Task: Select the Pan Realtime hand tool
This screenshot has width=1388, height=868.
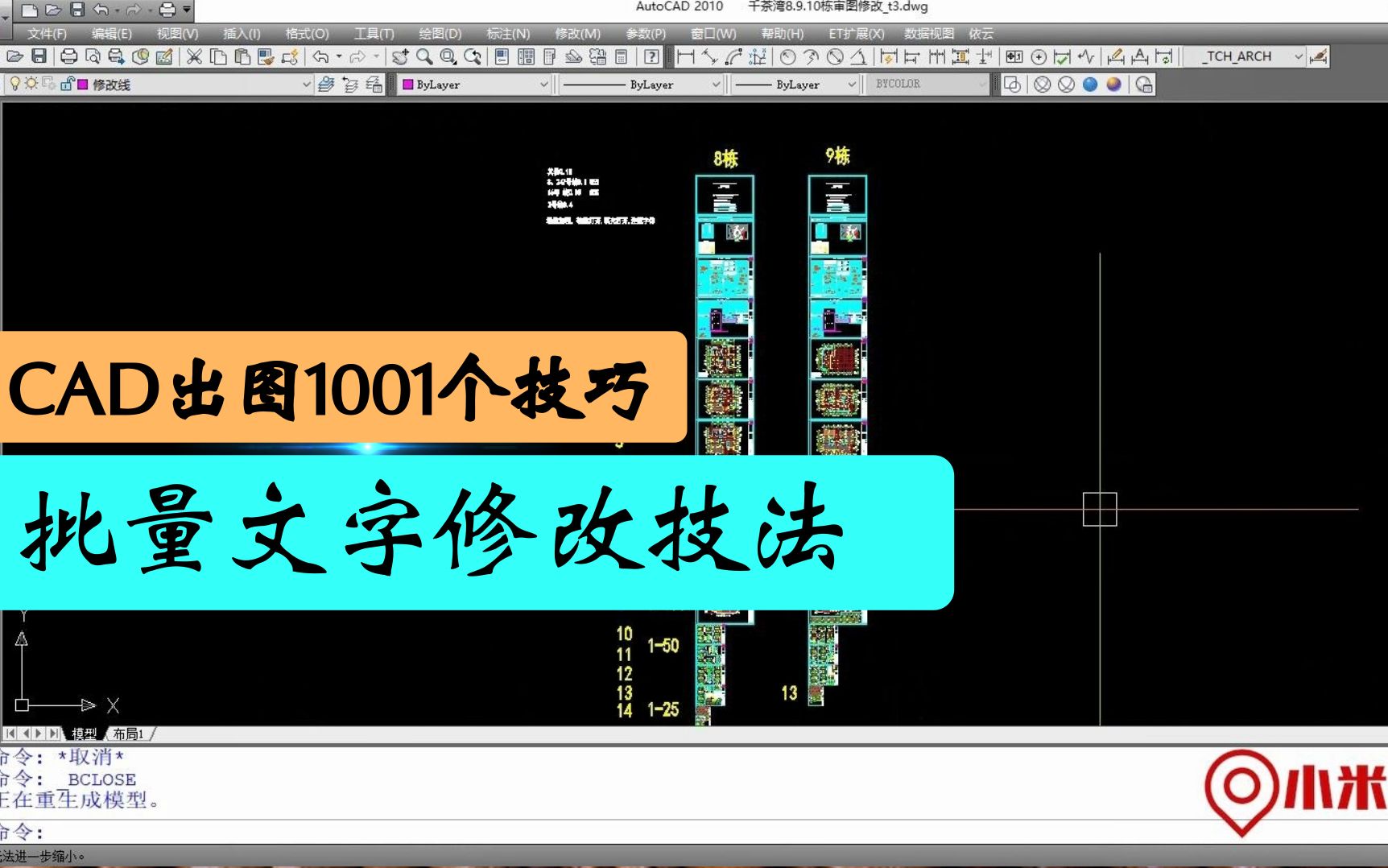Action: point(400,56)
